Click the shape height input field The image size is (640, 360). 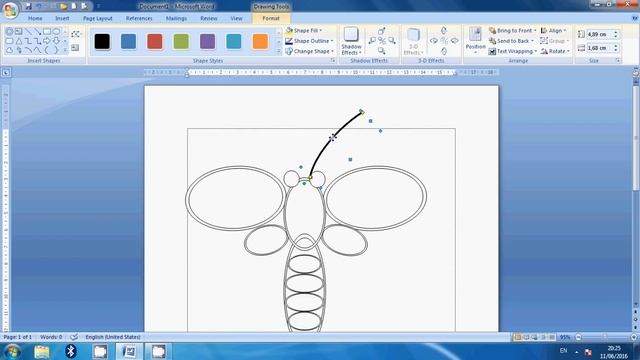599,35
